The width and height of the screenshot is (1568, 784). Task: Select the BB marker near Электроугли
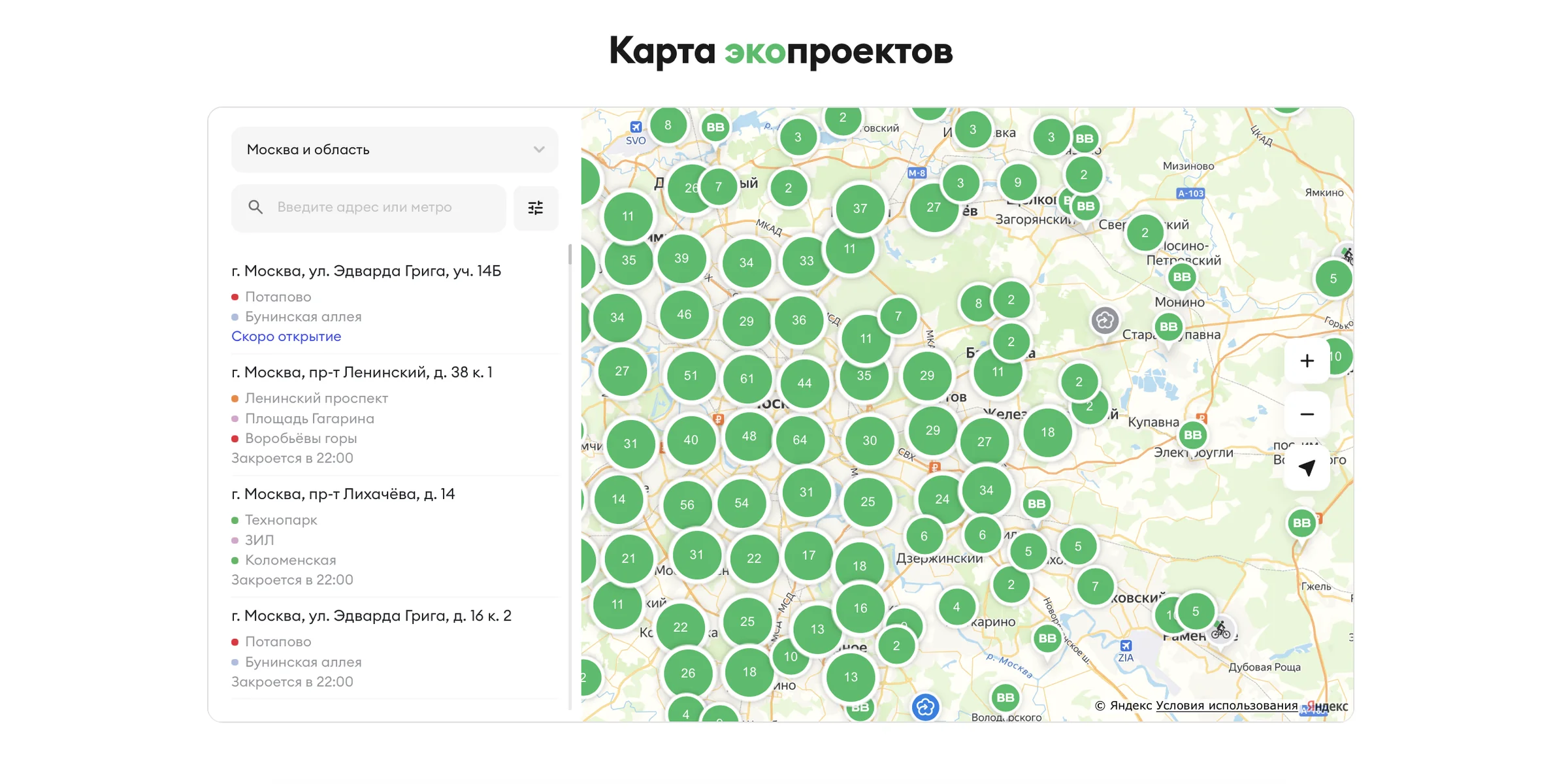point(1192,435)
